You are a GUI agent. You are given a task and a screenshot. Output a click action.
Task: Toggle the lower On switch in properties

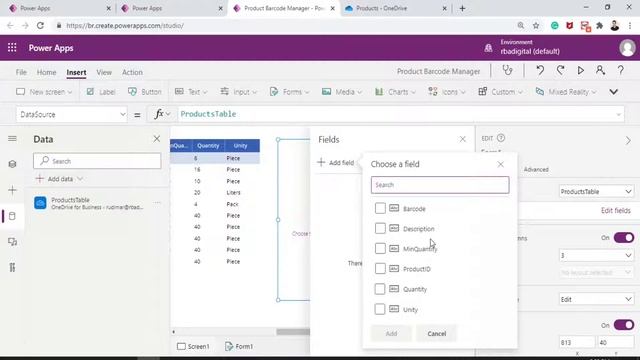click(x=624, y=325)
